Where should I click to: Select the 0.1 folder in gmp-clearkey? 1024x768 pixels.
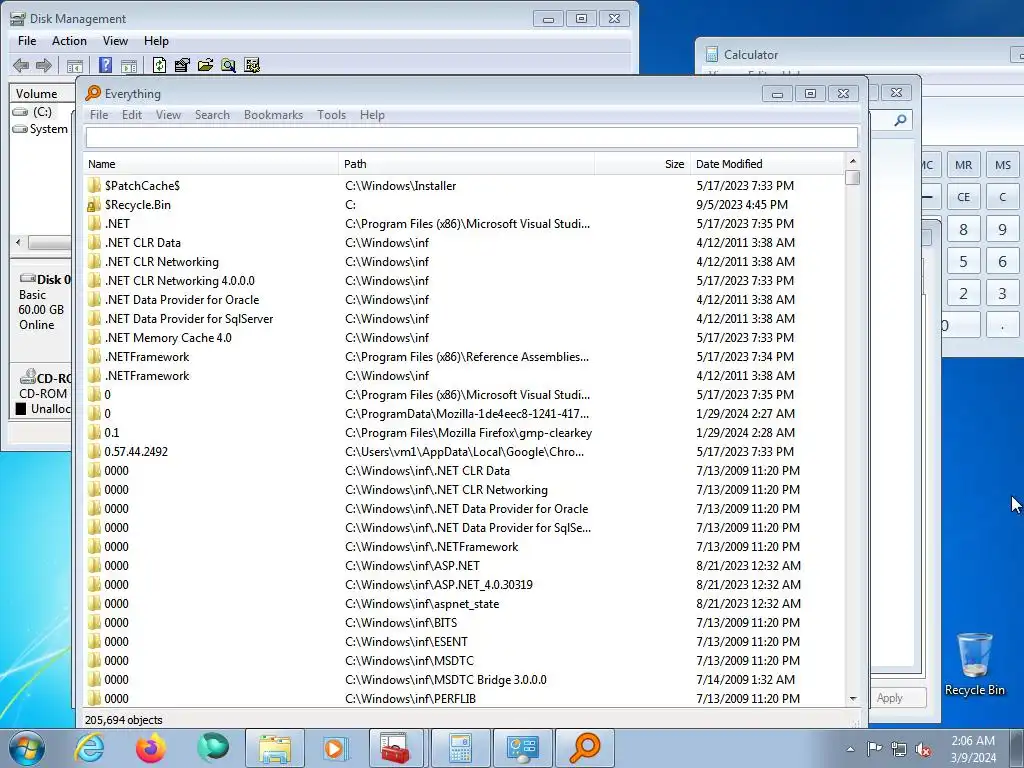pyautogui.click(x=464, y=433)
